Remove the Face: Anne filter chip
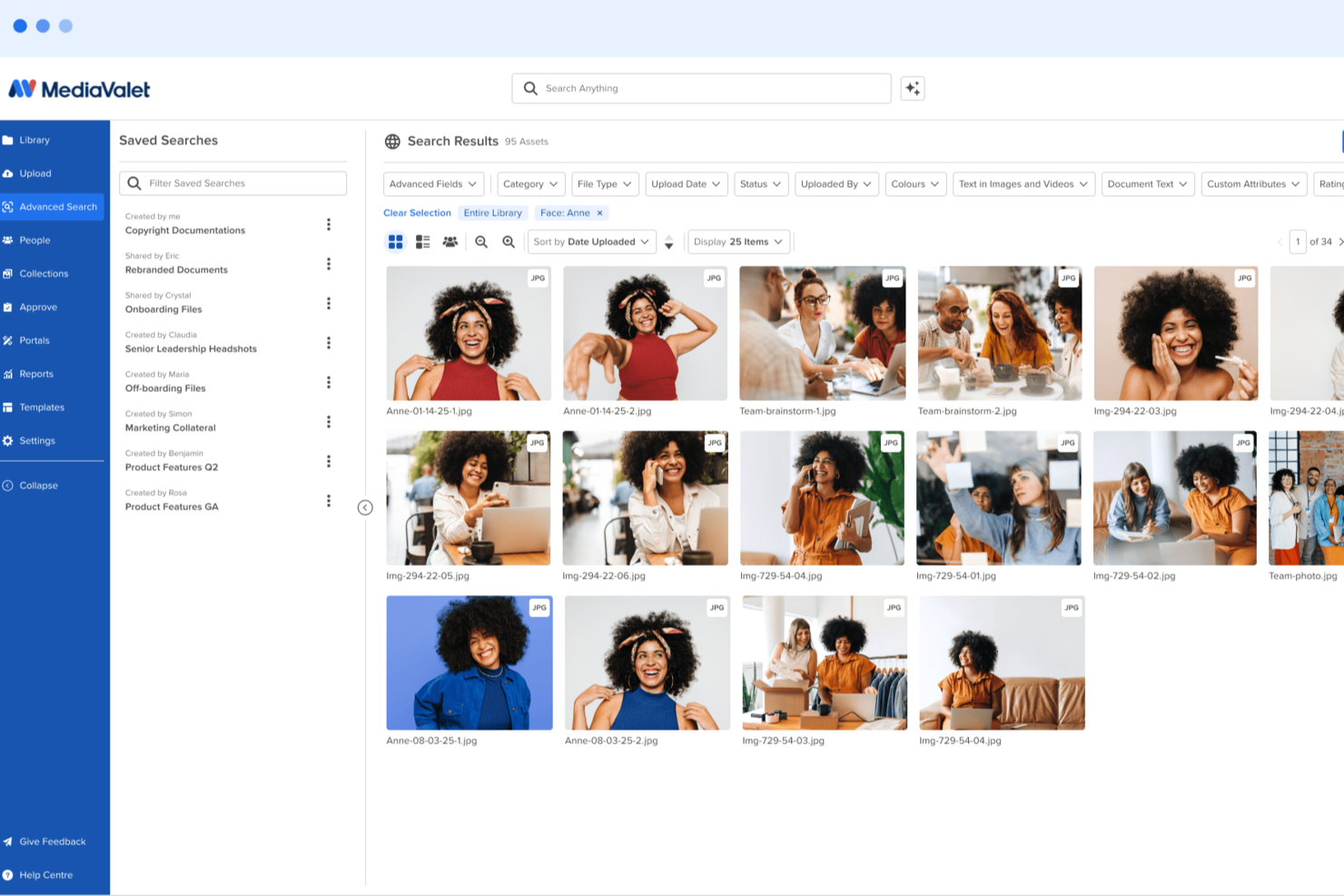 598,212
